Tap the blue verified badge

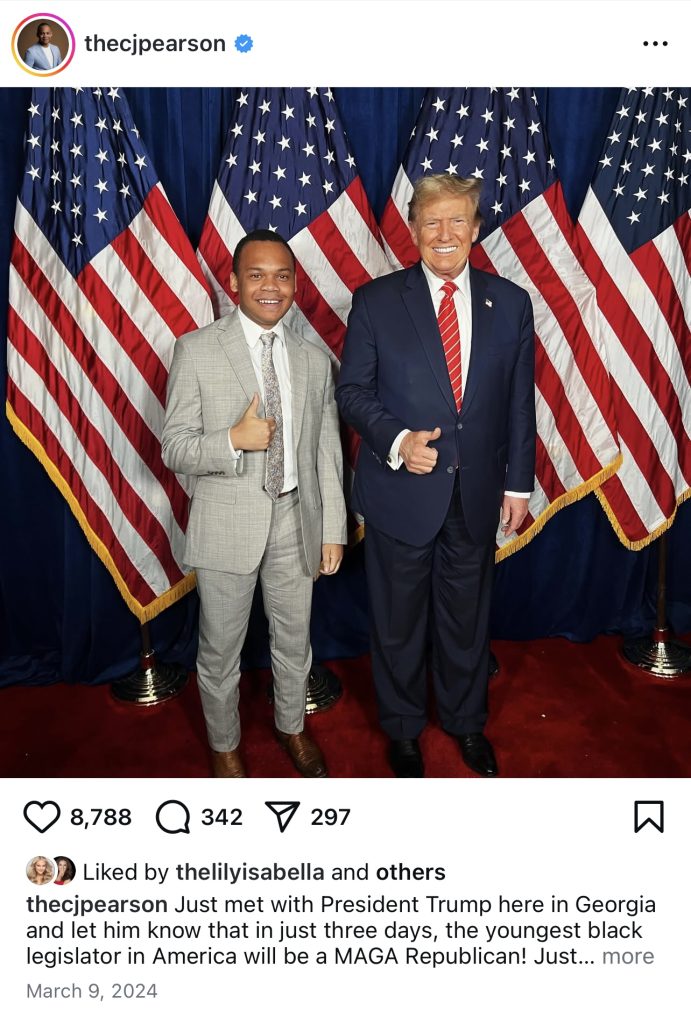coord(244,44)
